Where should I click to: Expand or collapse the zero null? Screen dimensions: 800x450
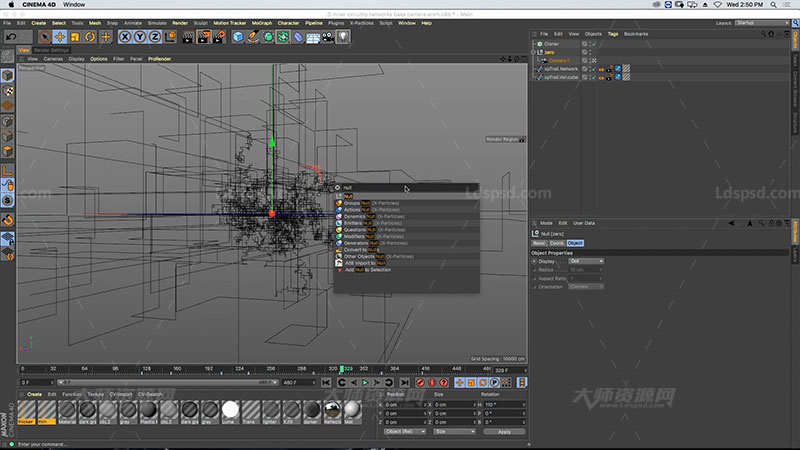point(534,52)
